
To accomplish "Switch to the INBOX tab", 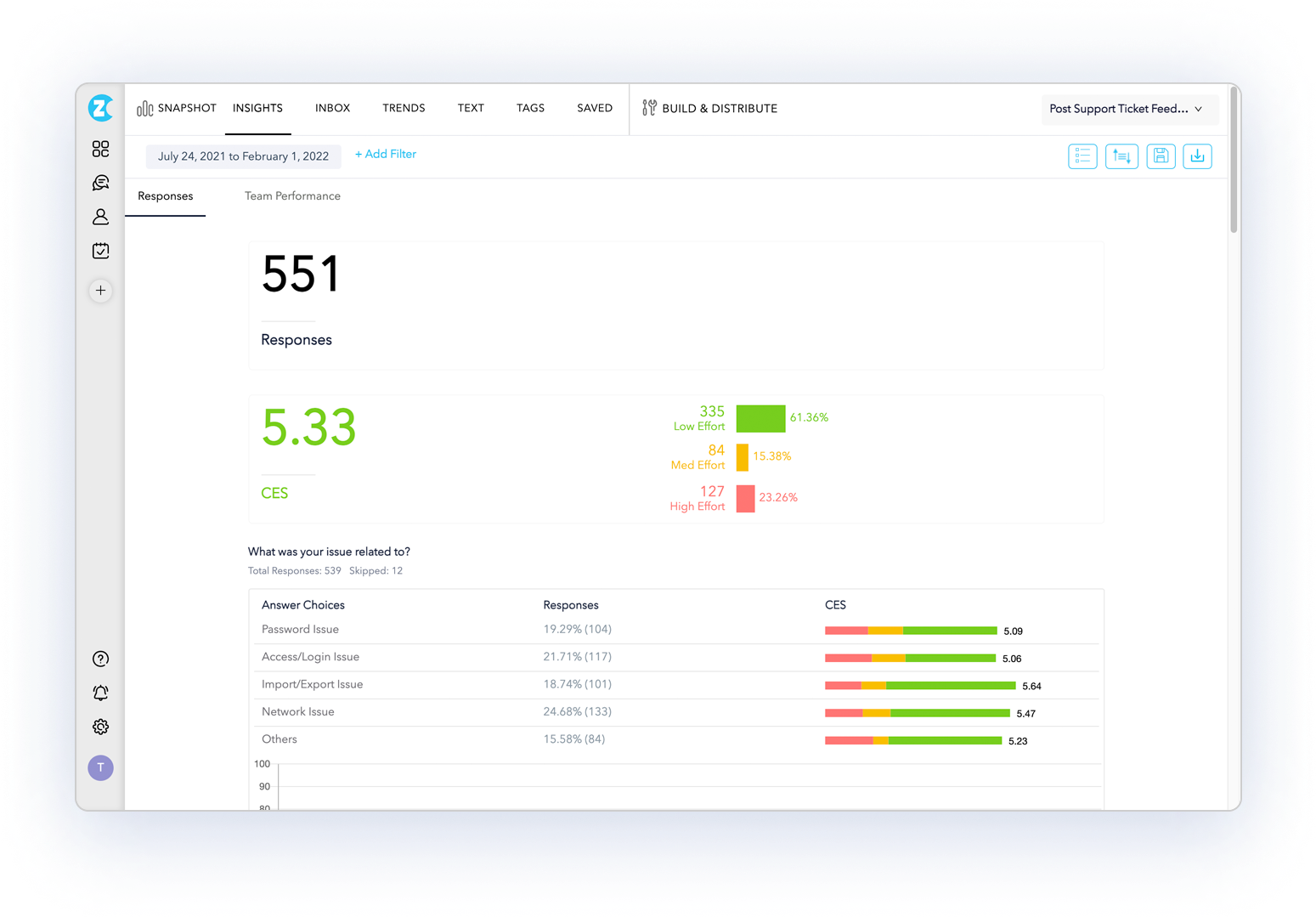I will (332, 108).
